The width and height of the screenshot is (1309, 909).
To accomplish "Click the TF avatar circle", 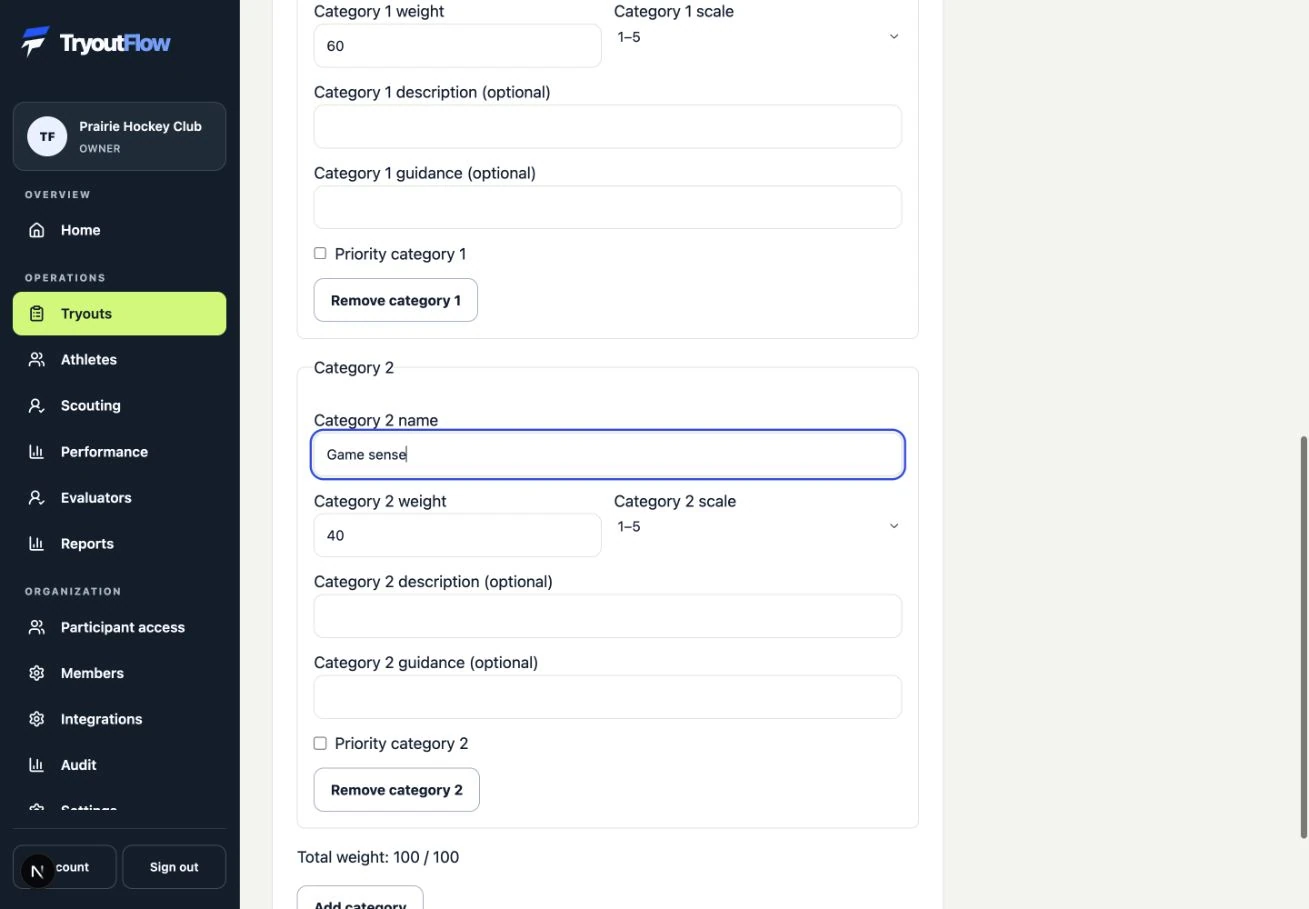I will point(47,137).
